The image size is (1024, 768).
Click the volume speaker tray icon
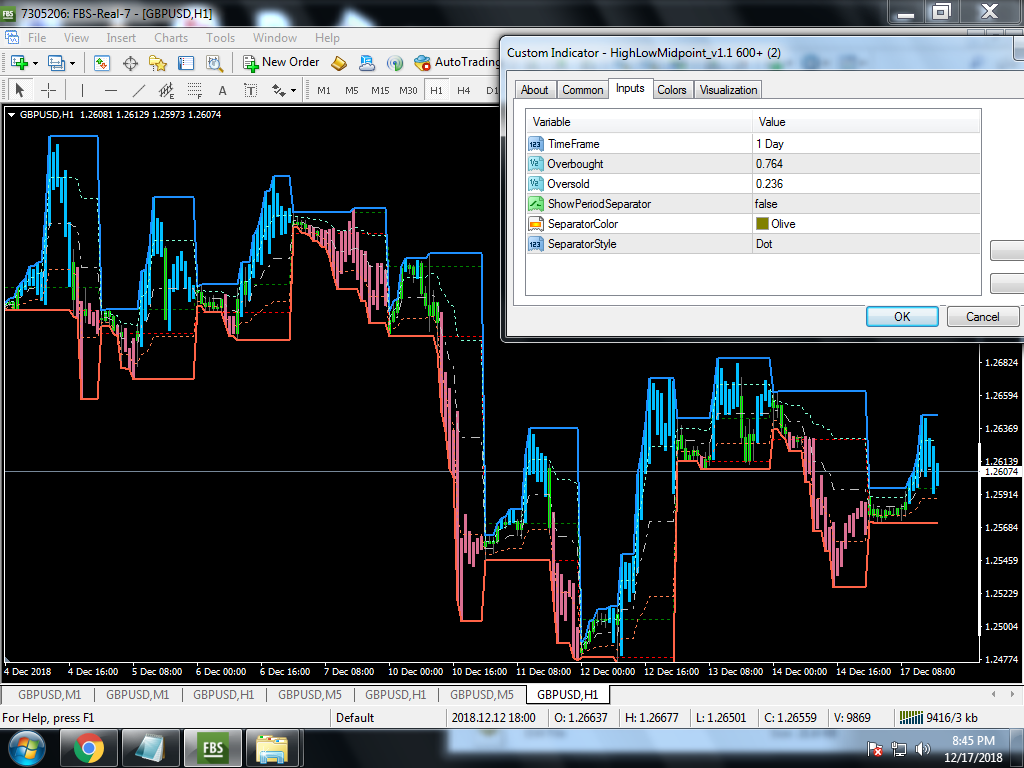(922, 749)
